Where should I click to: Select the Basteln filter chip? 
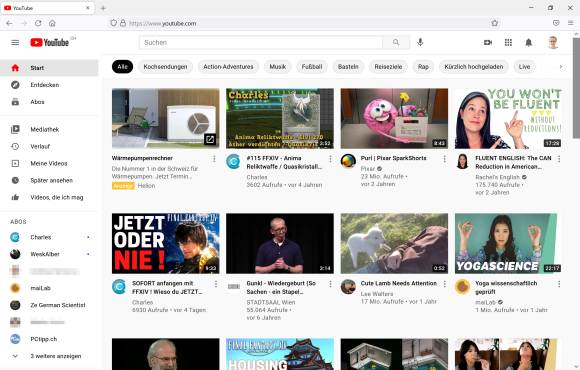pyautogui.click(x=348, y=67)
